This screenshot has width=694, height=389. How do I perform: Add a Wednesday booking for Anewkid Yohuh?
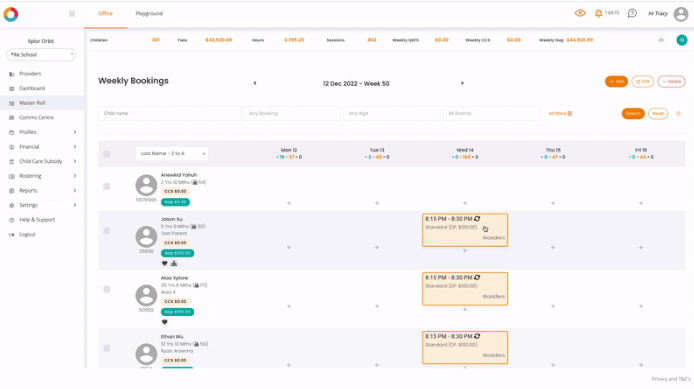click(465, 203)
